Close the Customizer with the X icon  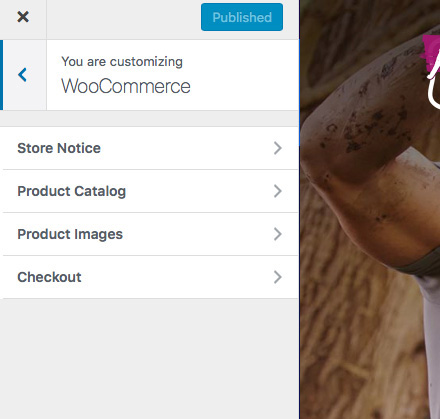tap(23, 17)
